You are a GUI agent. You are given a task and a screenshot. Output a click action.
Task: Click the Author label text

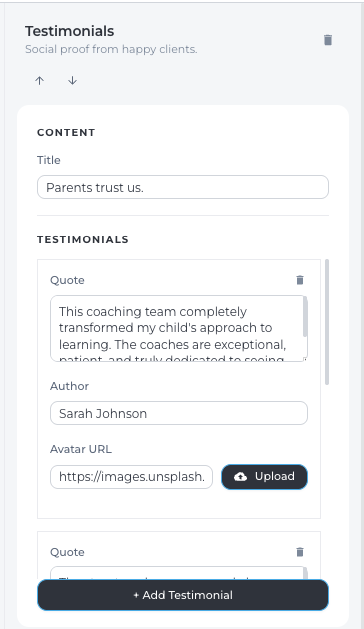point(69,386)
